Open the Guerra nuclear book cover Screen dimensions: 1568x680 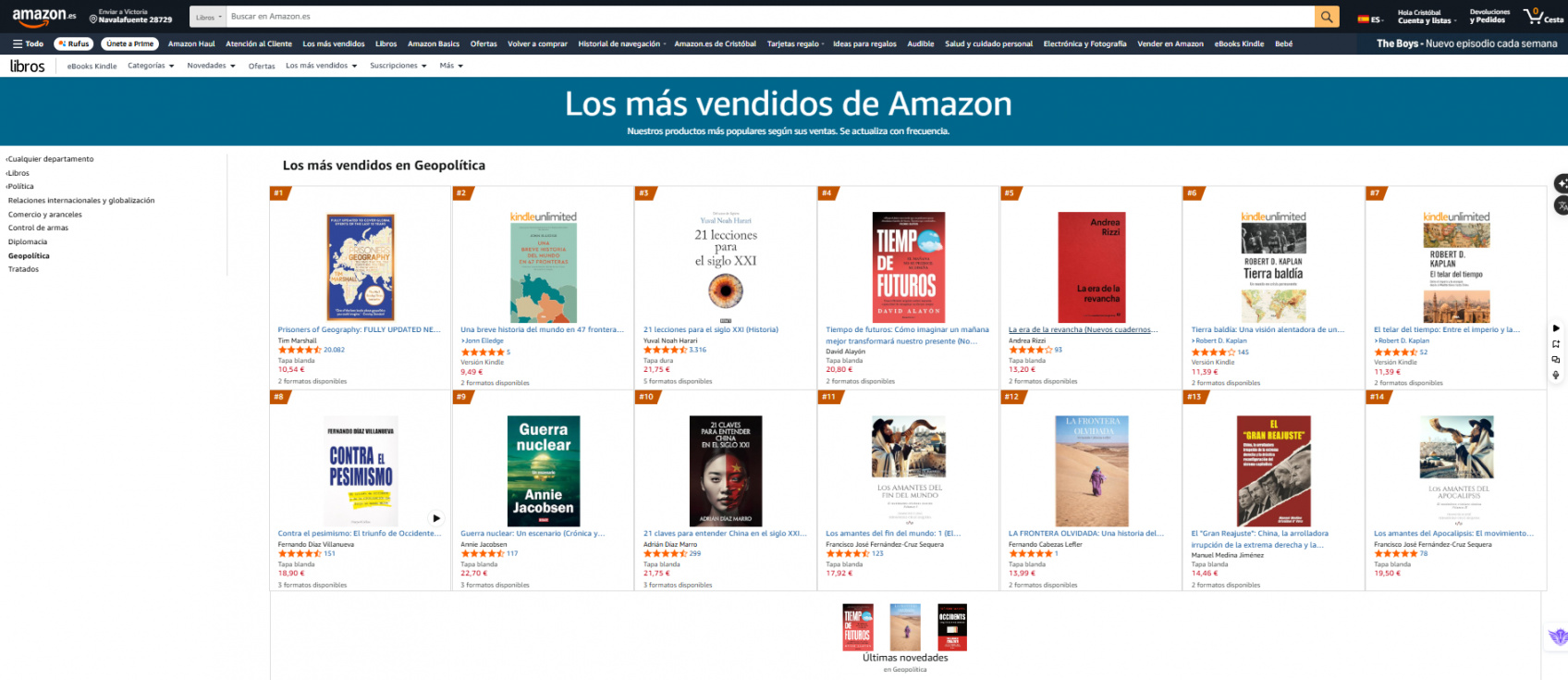click(x=544, y=471)
